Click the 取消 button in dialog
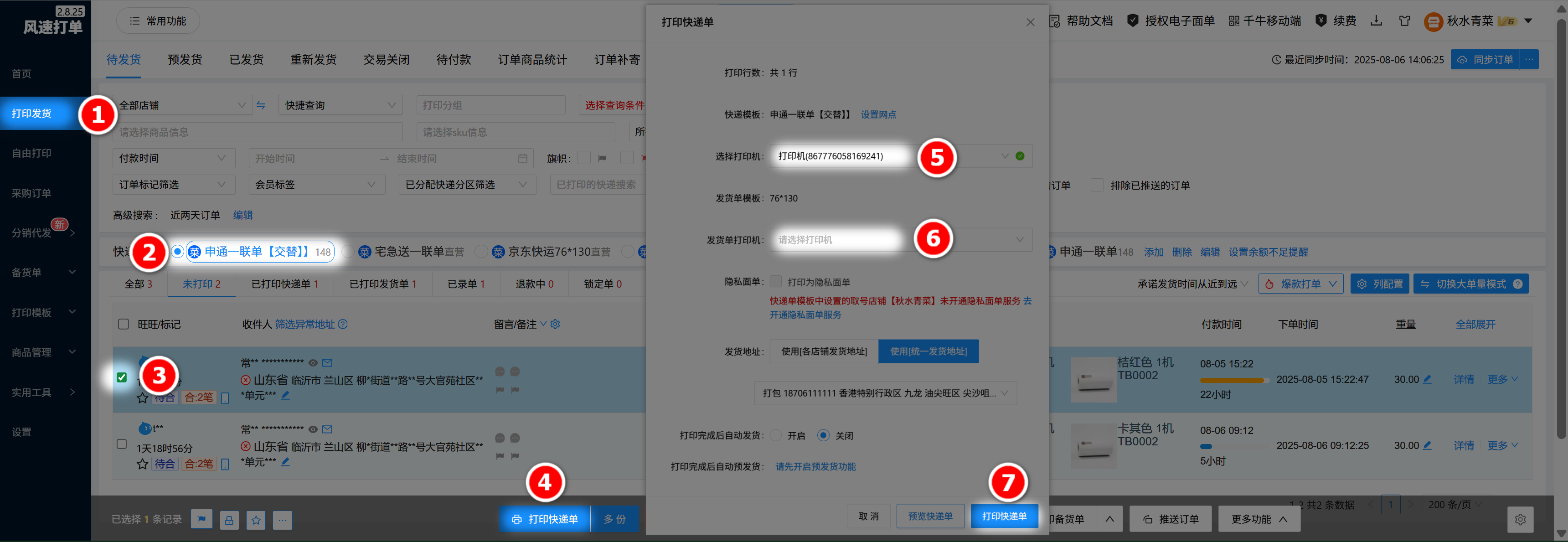This screenshot has height=542, width=1568. (x=869, y=516)
